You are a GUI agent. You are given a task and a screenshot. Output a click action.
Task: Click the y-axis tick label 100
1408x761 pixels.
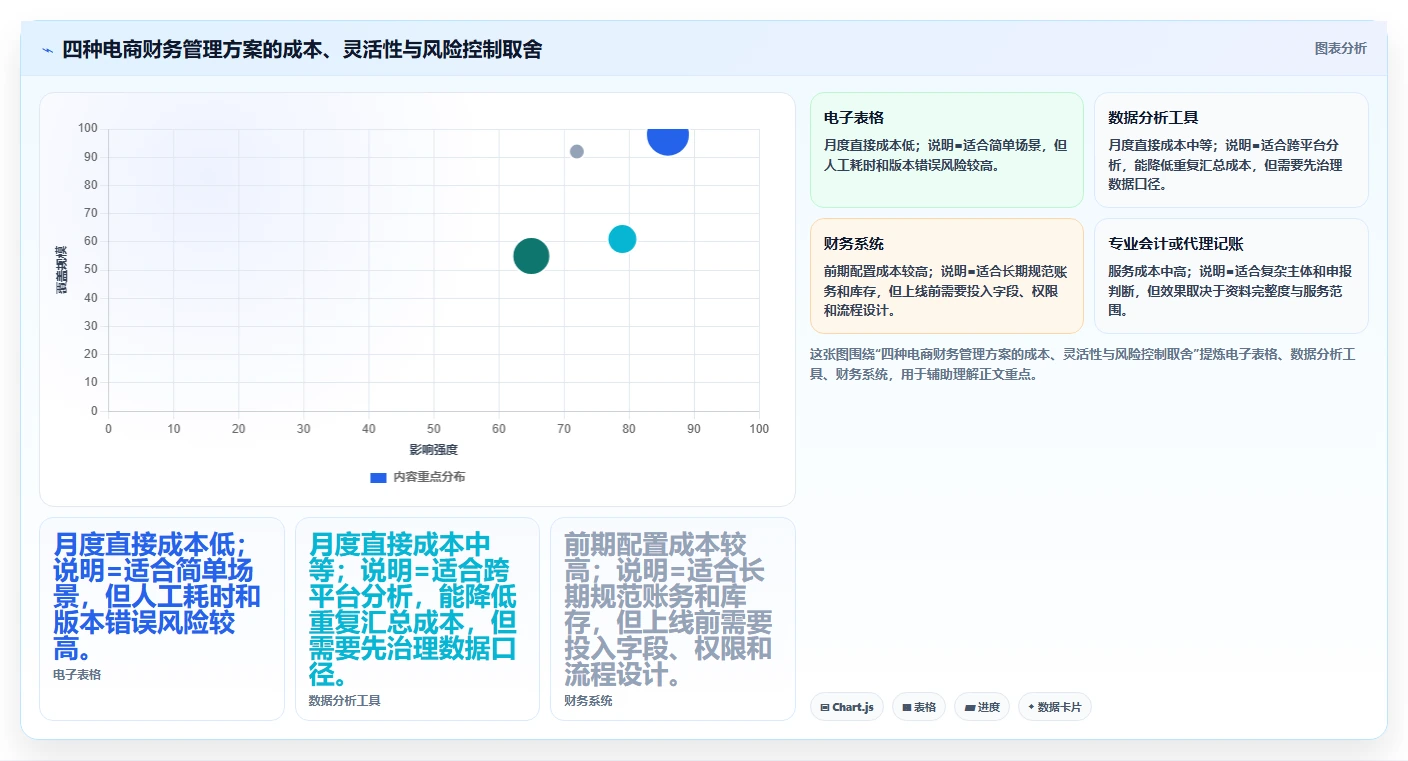tap(88, 128)
